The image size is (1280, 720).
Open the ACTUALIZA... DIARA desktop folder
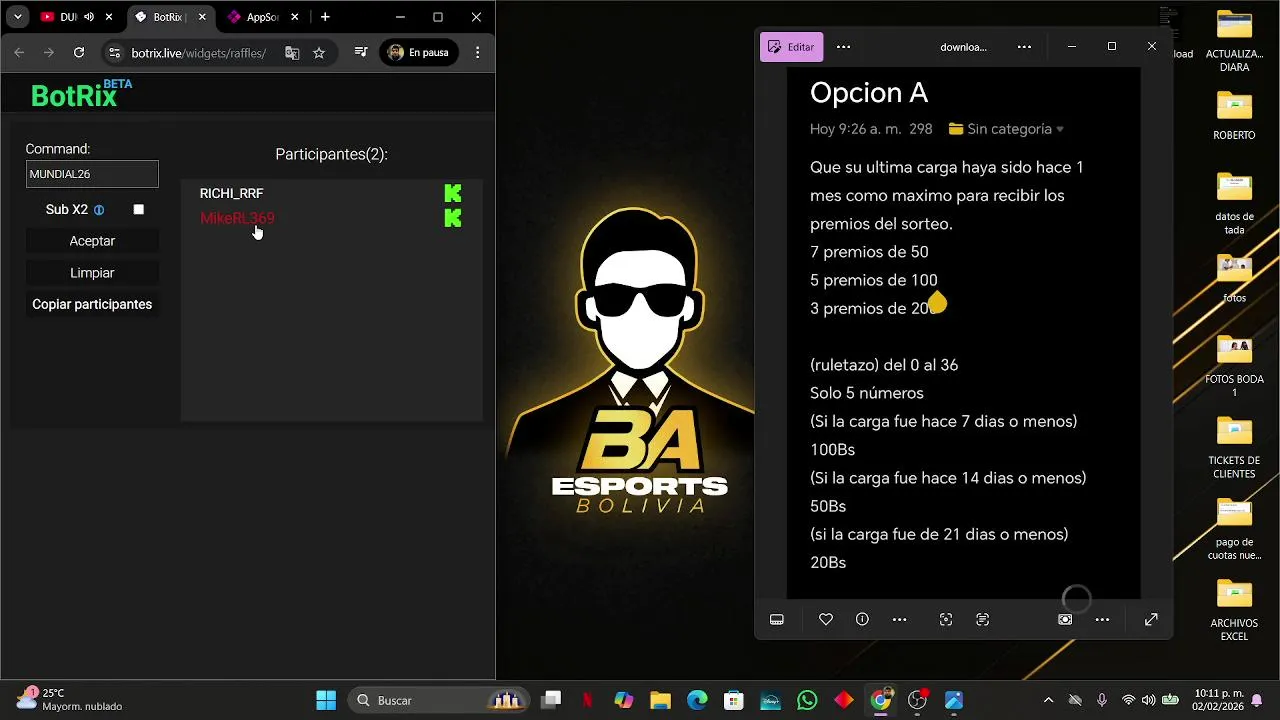[1234, 42]
